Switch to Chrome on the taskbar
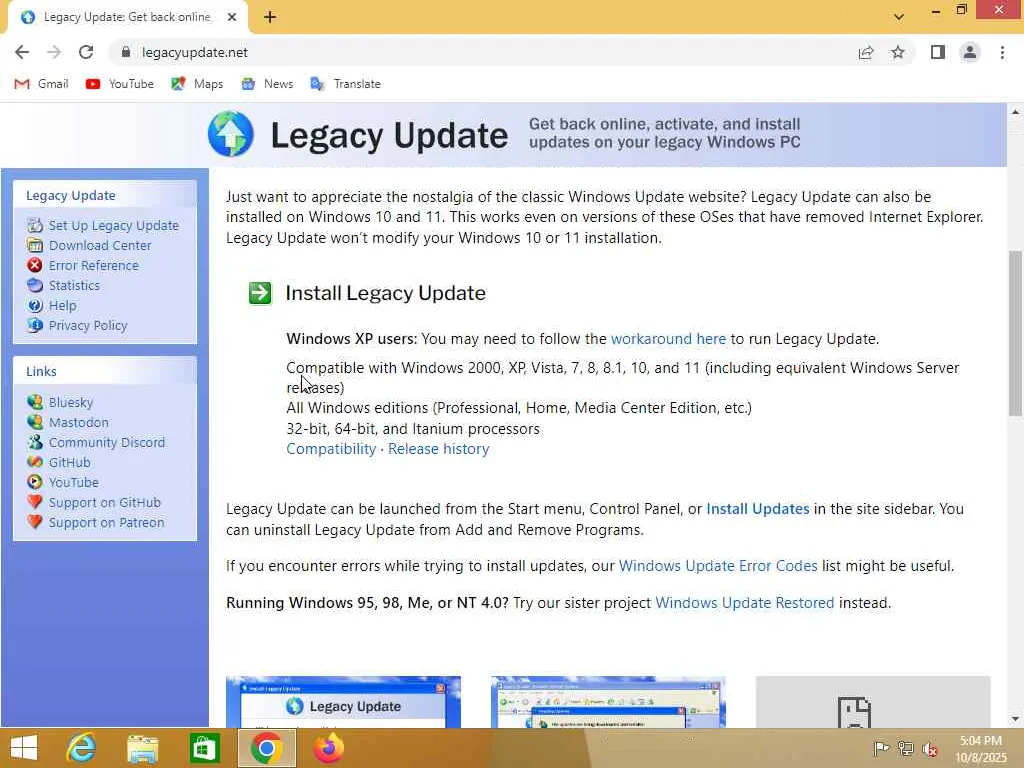1024x768 pixels. coord(266,748)
